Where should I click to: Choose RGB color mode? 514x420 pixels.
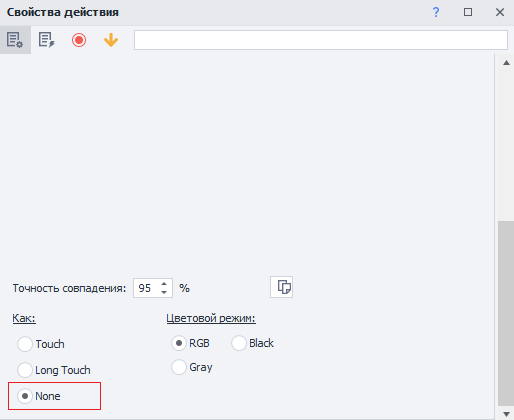[x=190, y=343]
